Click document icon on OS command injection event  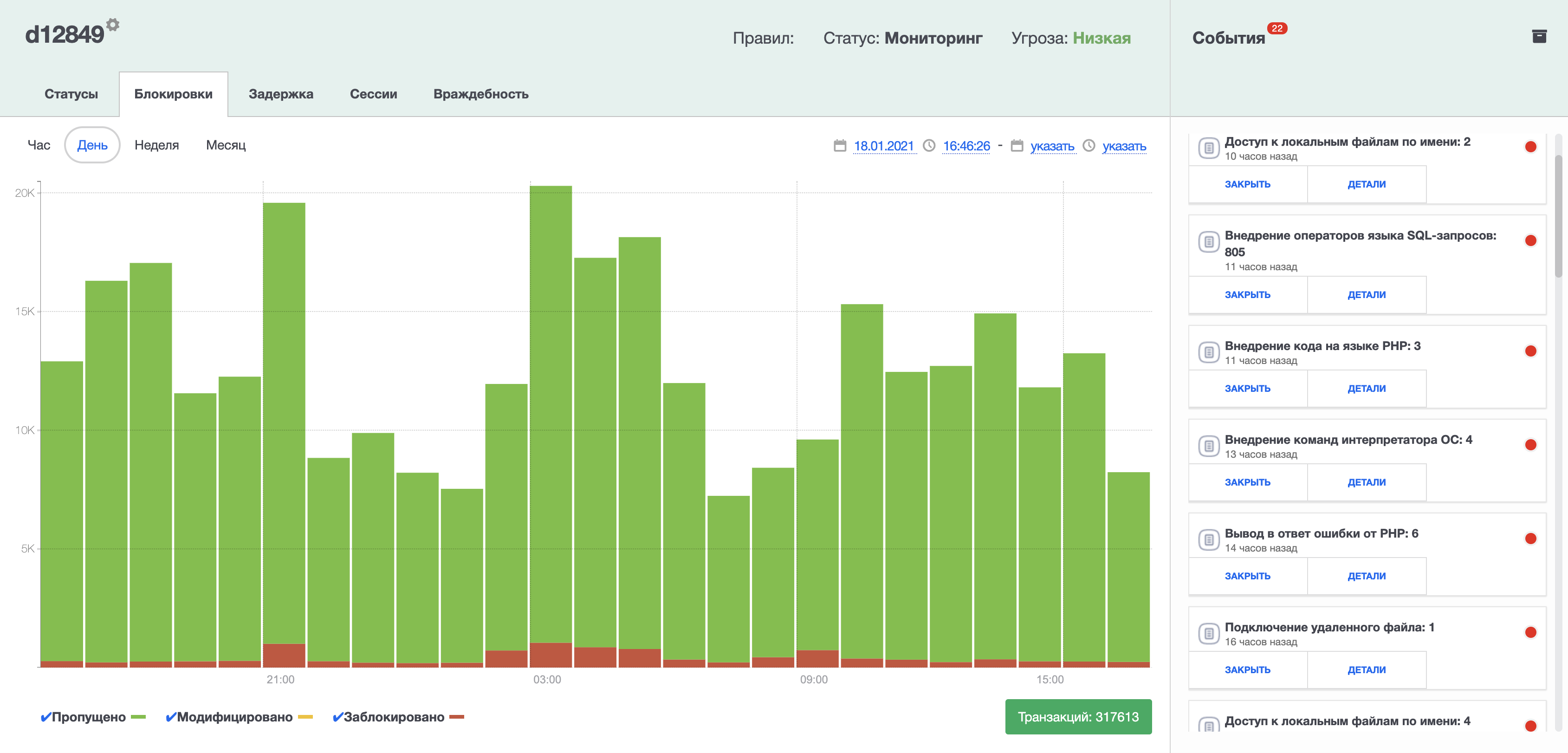tap(1208, 446)
